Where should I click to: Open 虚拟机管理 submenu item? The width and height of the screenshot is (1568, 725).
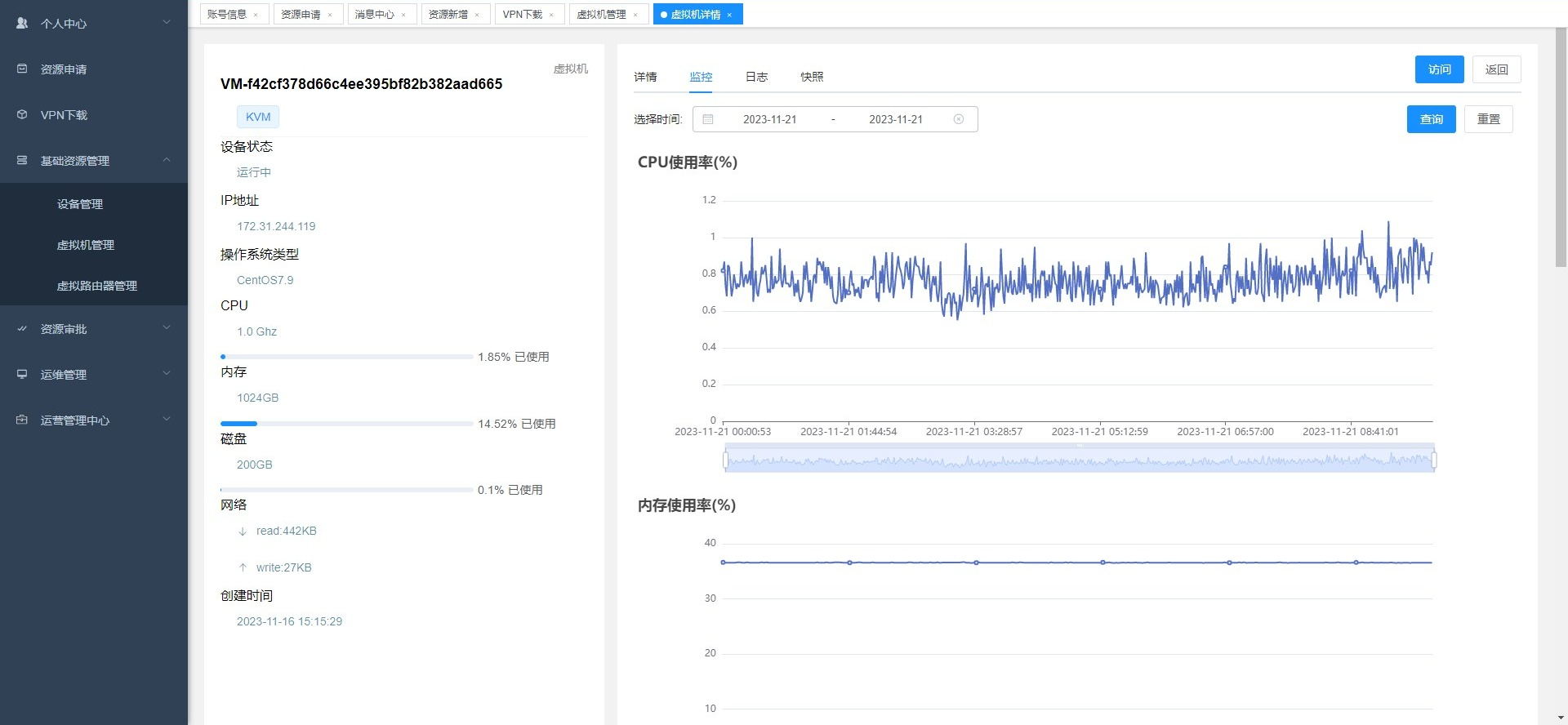pyautogui.click(x=94, y=245)
